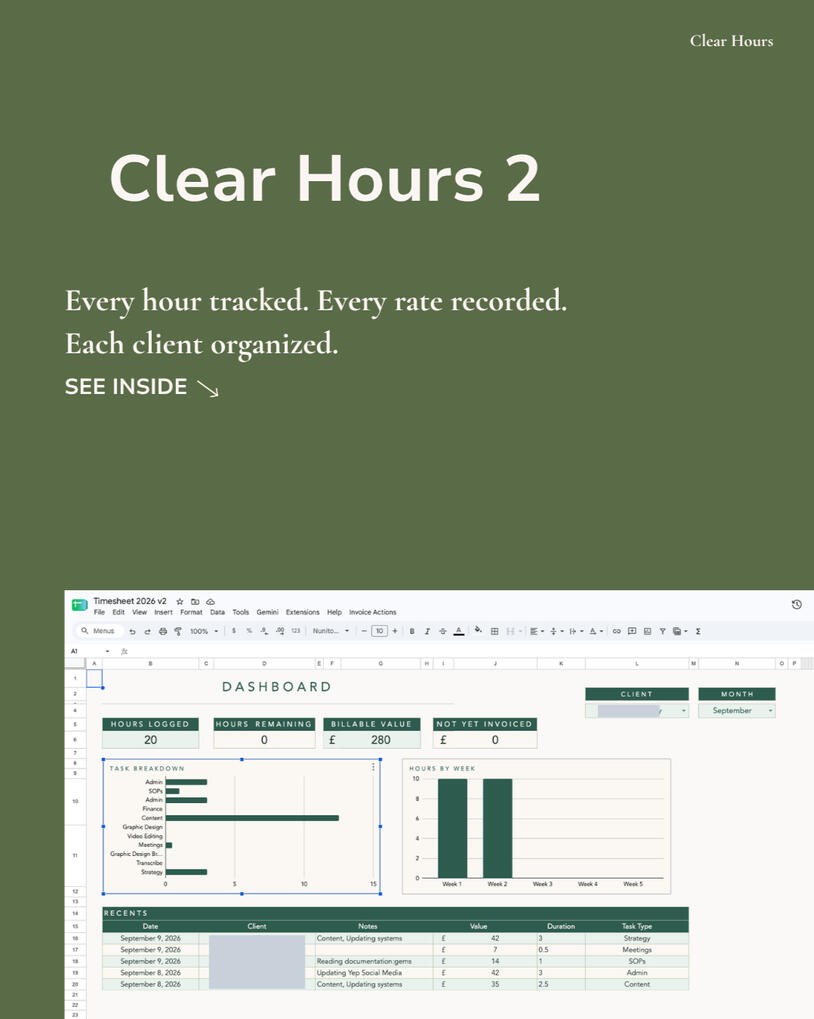Open the 100% zoom dropdown
The height and width of the screenshot is (1019, 814).
[204, 631]
